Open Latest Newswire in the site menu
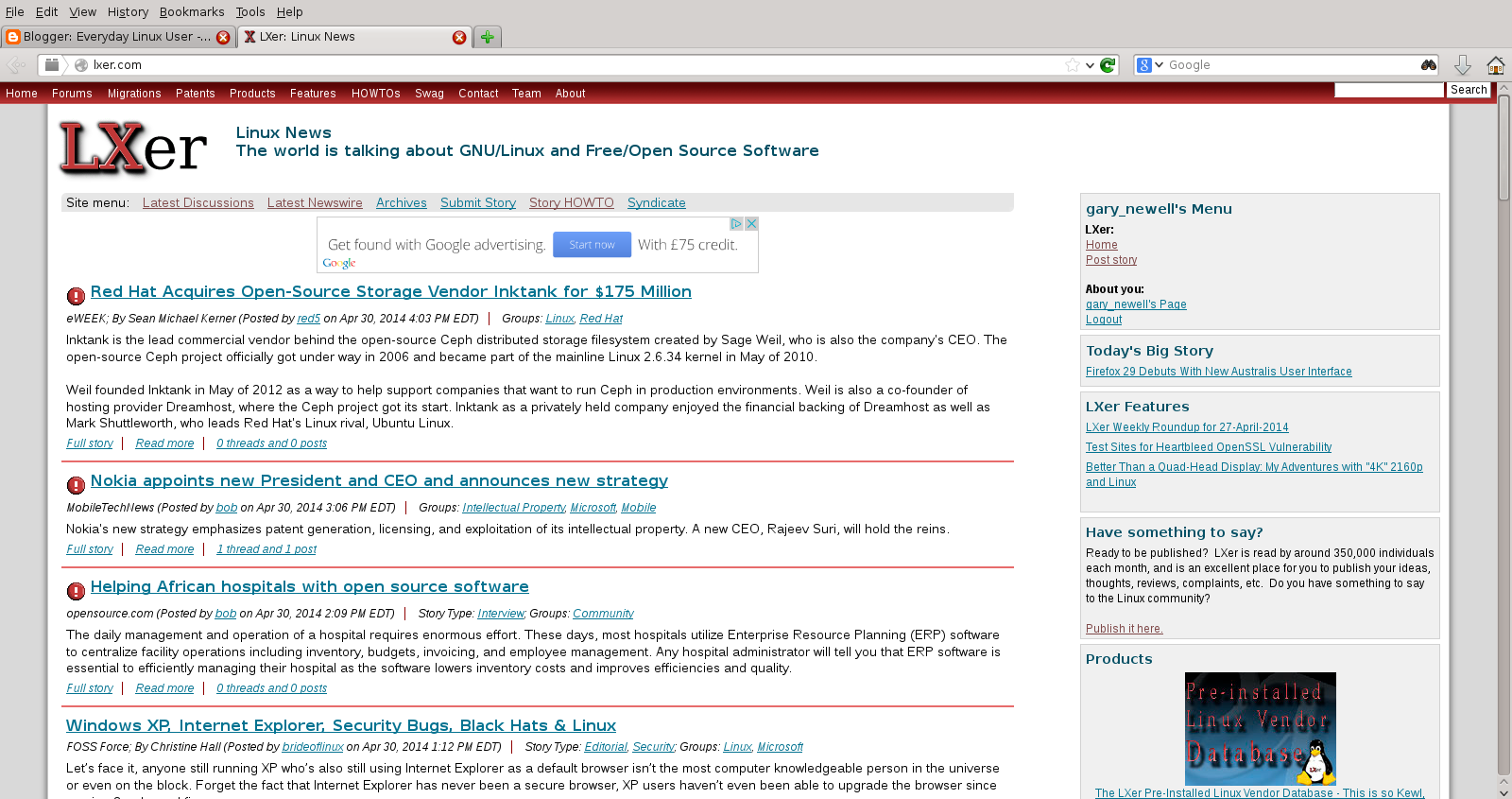The image size is (1512, 799). 315,203
